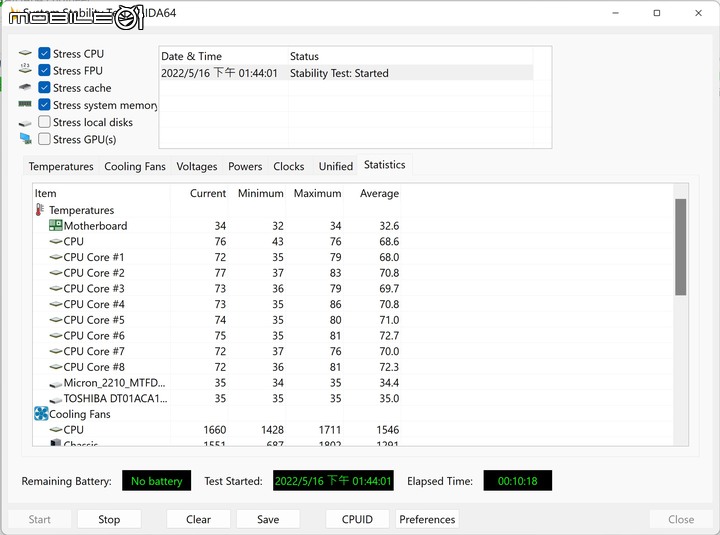Click the Elapsed Time 00:10:18 display
The height and width of the screenshot is (535, 720).
pos(518,480)
